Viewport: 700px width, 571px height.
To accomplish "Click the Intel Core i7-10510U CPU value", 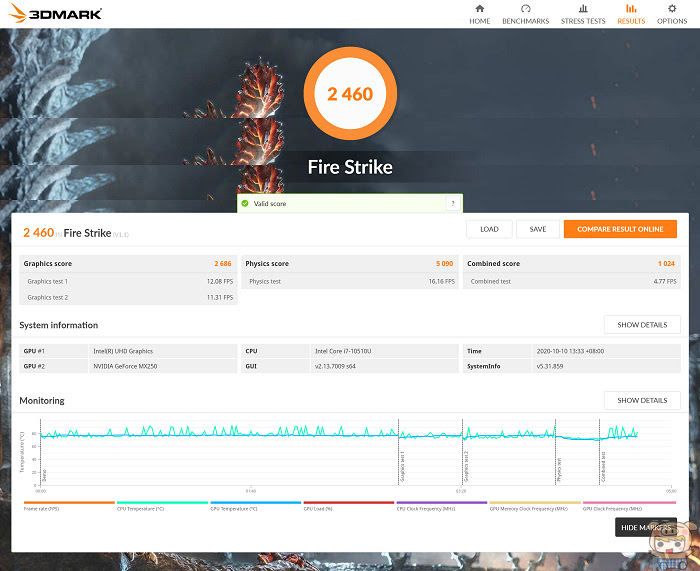I will [343, 351].
